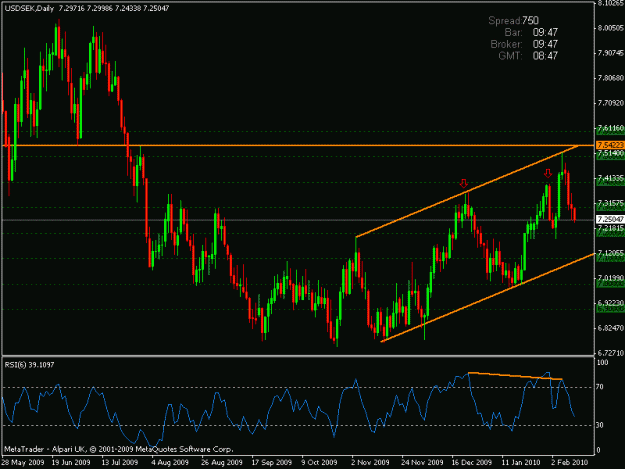Viewport: 625px width, 469px height.
Task: Click the 24 Nov 2009 date label
Action: (422, 463)
